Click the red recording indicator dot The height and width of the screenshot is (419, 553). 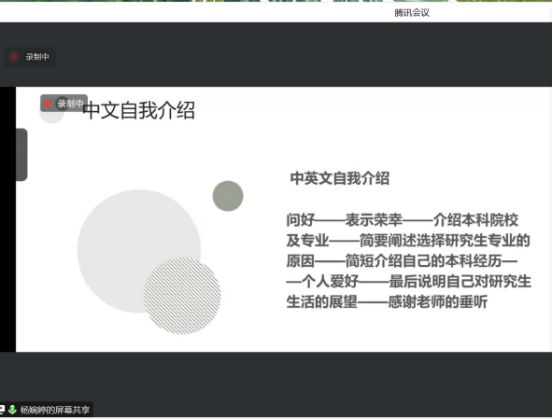coord(14,57)
